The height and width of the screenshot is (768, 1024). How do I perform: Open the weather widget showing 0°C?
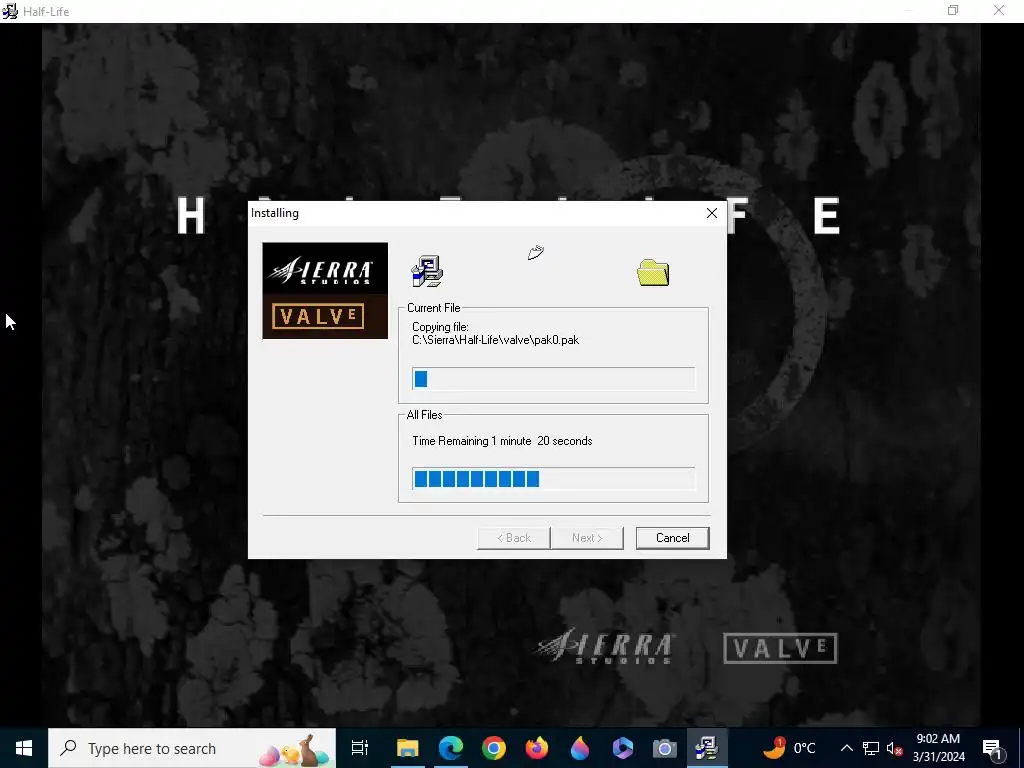[790, 748]
